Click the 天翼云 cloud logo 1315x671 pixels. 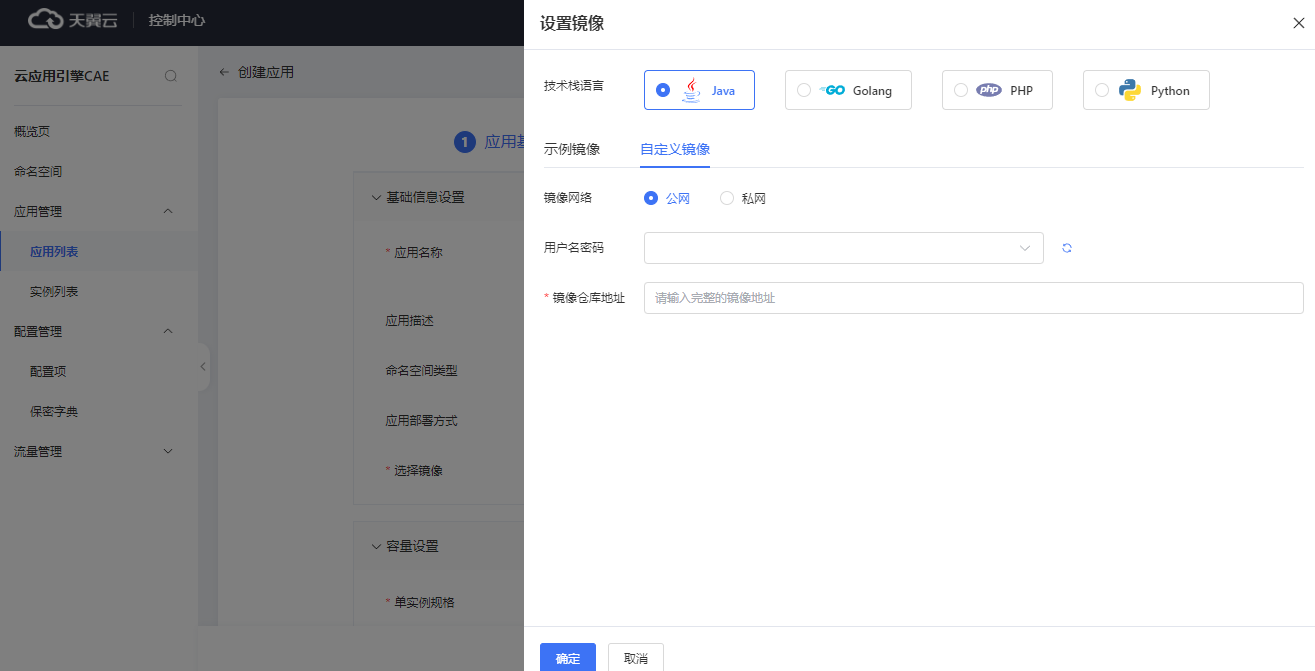click(x=73, y=20)
